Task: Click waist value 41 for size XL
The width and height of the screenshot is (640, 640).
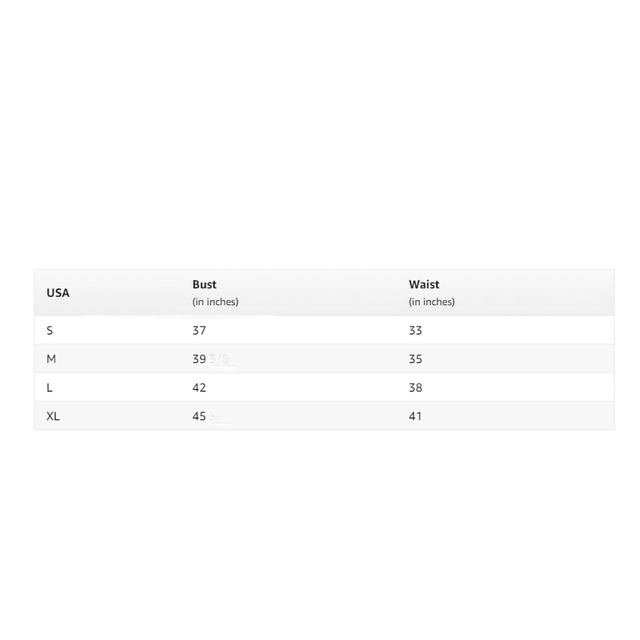Action: tap(415, 416)
